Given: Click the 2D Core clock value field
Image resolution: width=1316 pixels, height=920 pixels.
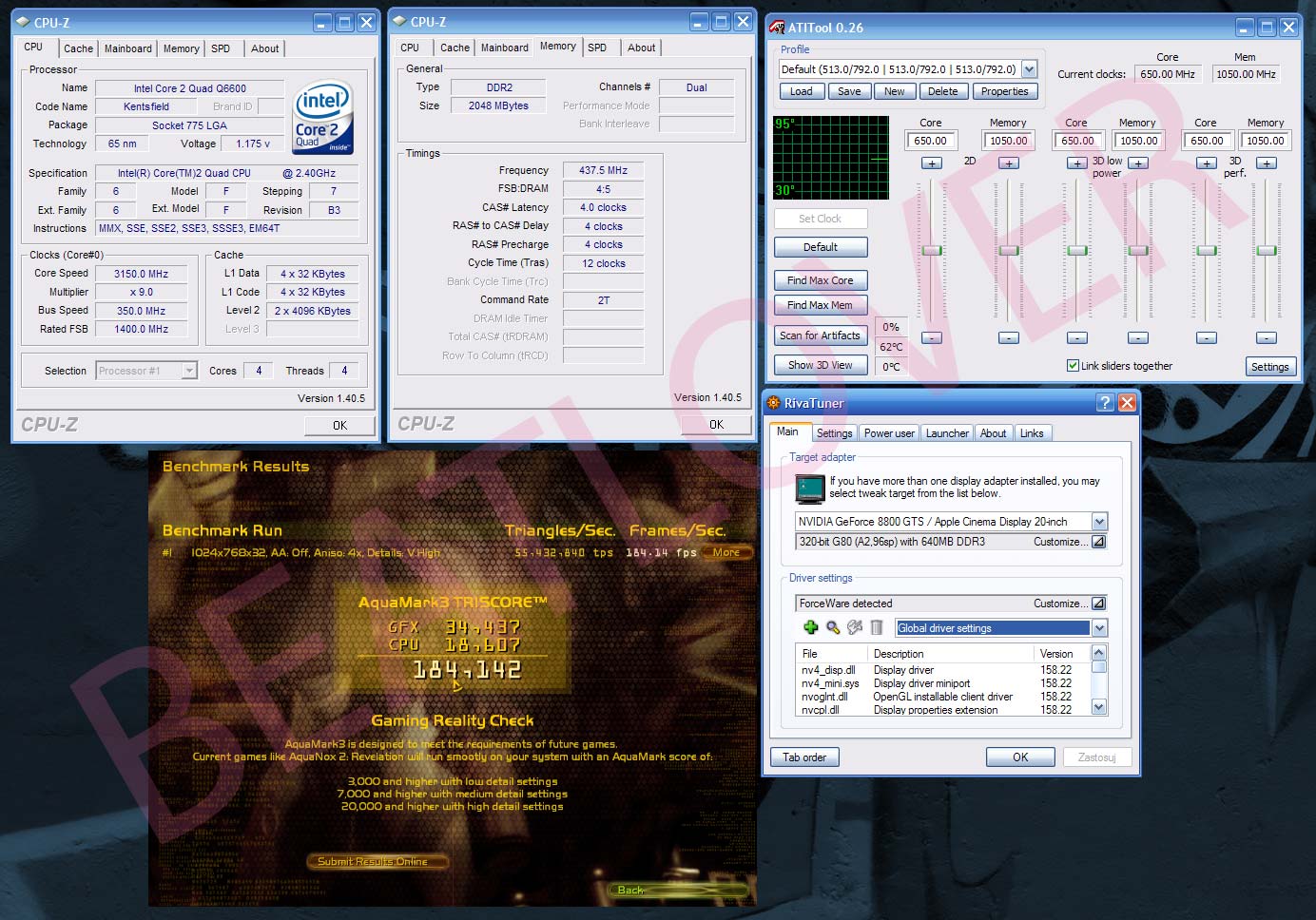Looking at the screenshot, I should click(931, 141).
